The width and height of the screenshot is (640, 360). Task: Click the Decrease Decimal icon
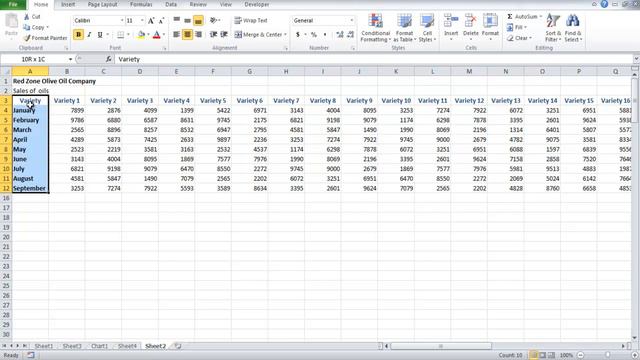(x=350, y=35)
